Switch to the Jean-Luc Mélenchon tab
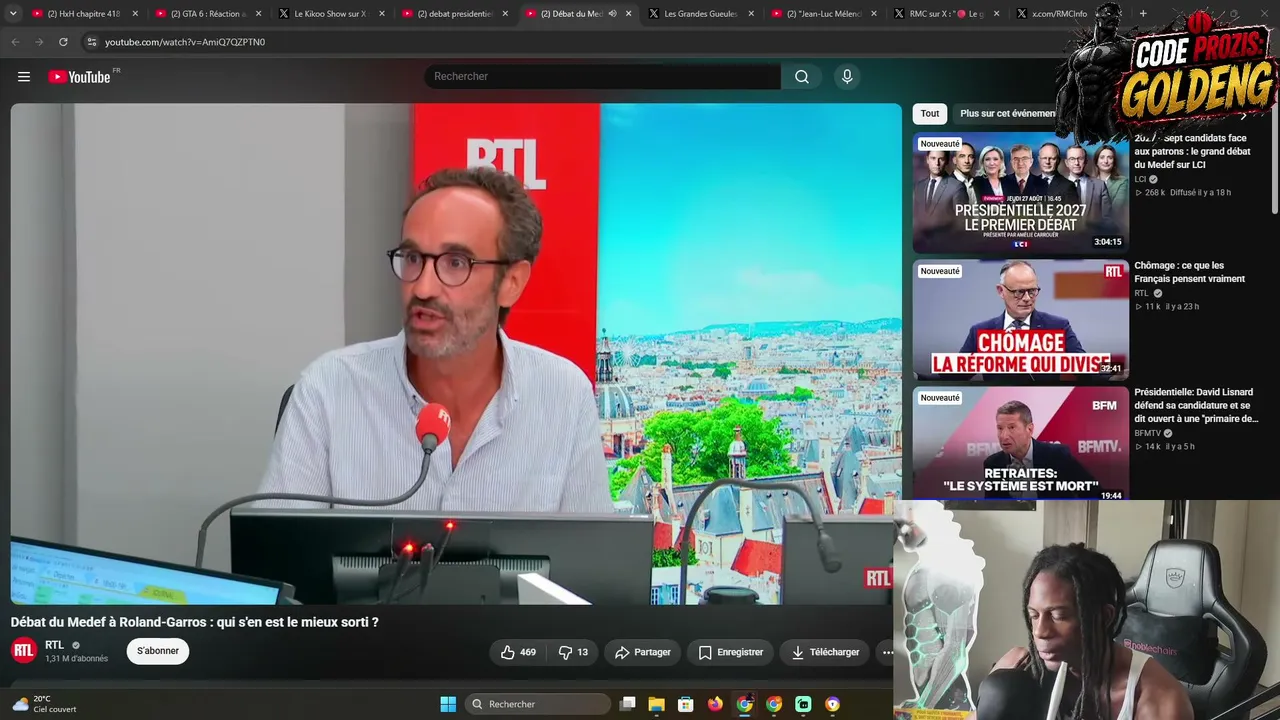 [x=824, y=14]
